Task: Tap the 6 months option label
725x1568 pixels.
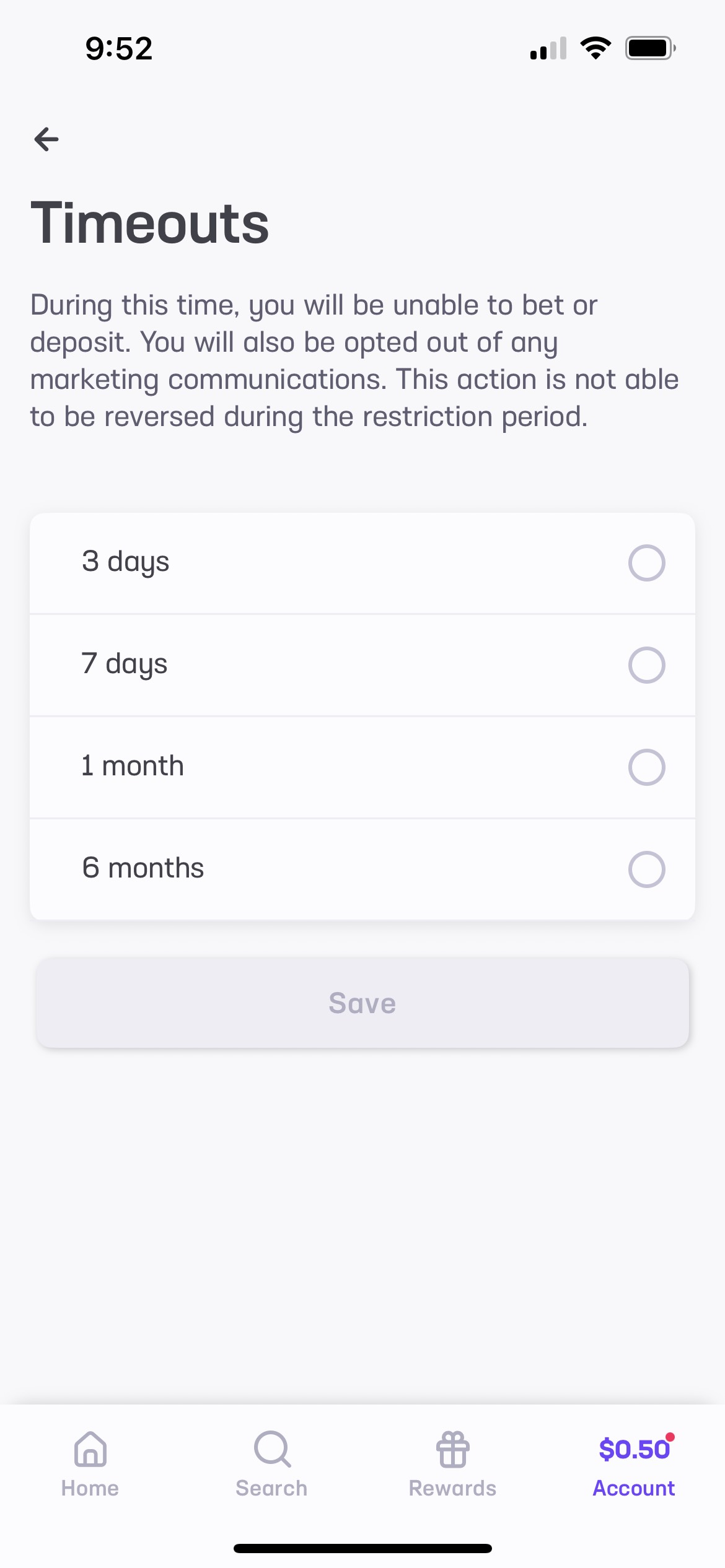Action: tap(143, 868)
